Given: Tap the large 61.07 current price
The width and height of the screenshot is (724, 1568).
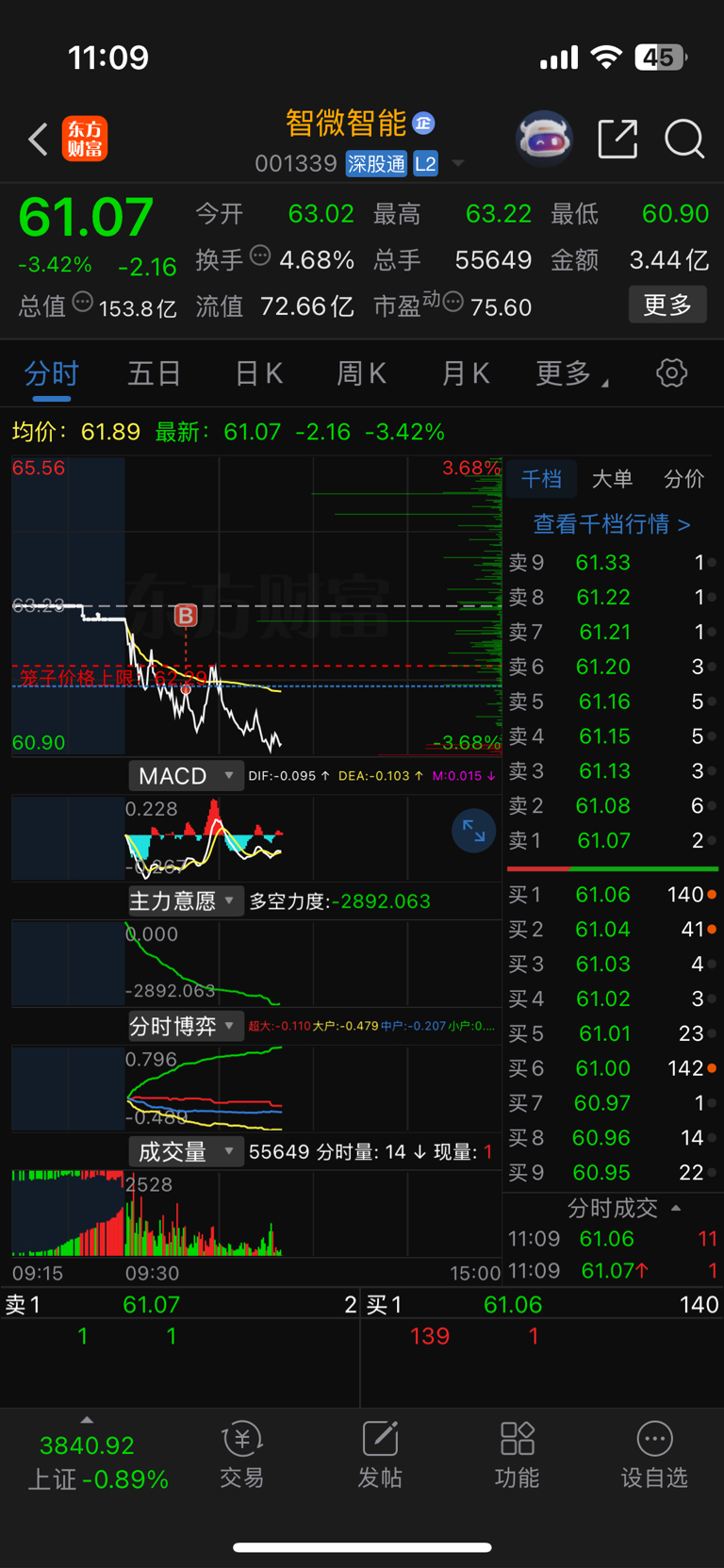Looking at the screenshot, I should point(86,217).
